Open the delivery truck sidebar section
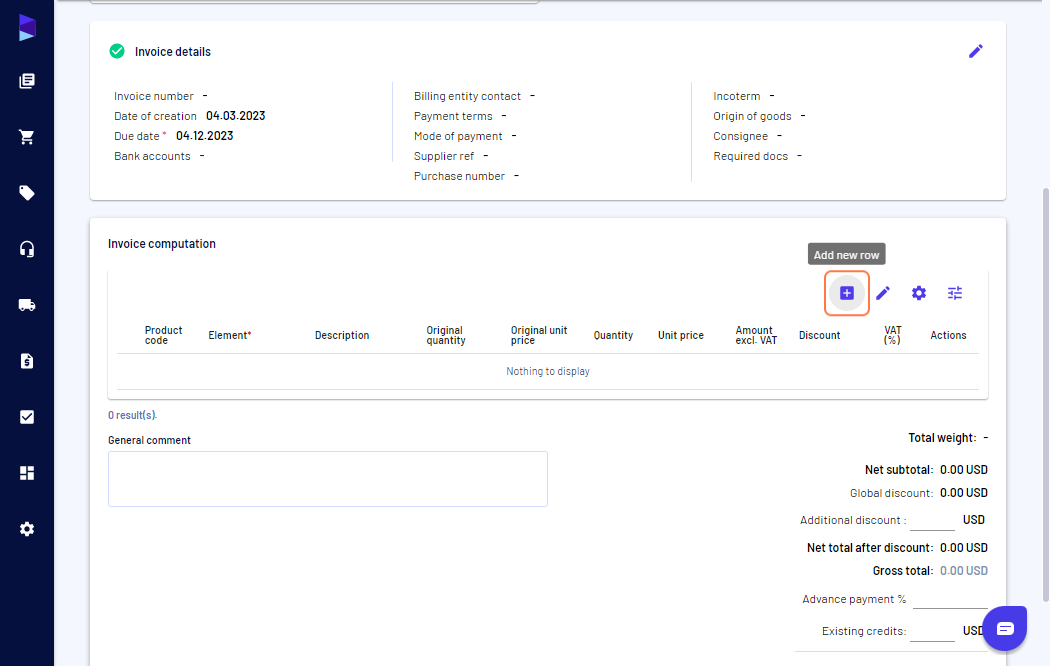 click(x=27, y=305)
